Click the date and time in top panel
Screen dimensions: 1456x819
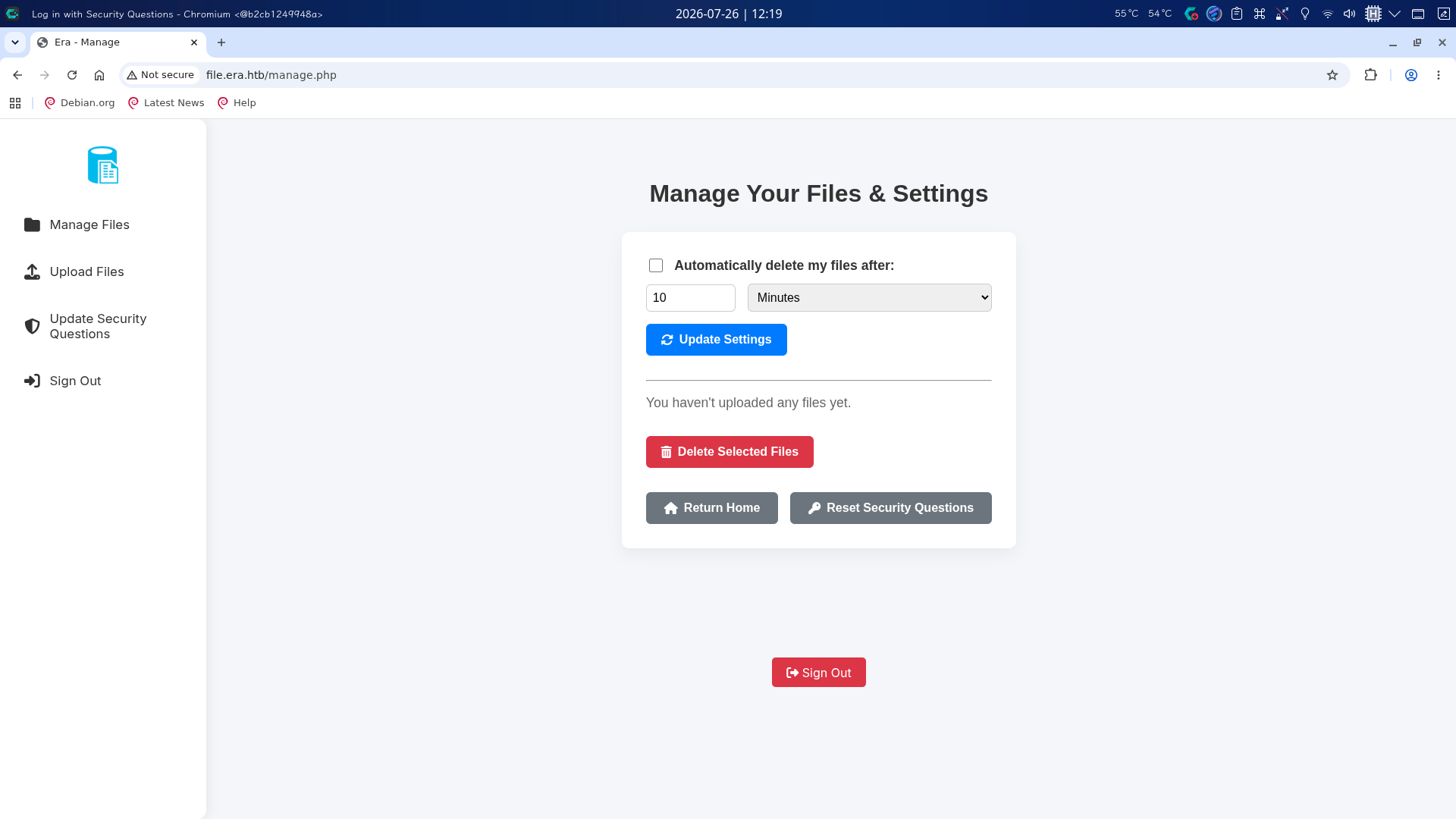click(x=729, y=14)
